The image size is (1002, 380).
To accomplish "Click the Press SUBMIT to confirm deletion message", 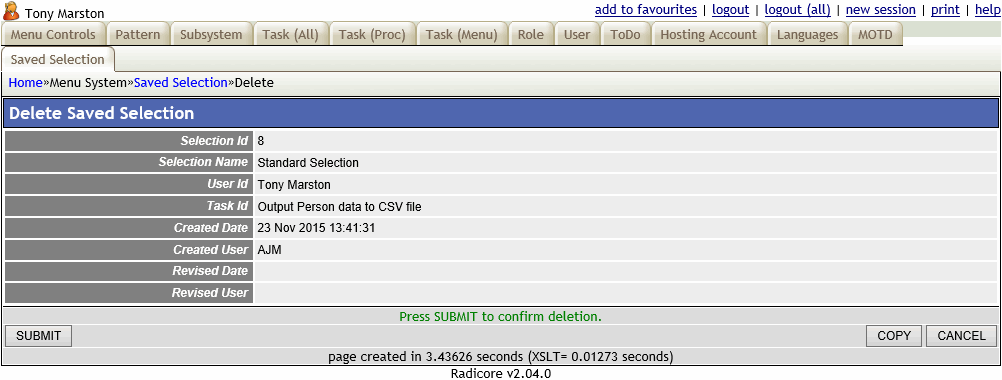I will click(500, 316).
